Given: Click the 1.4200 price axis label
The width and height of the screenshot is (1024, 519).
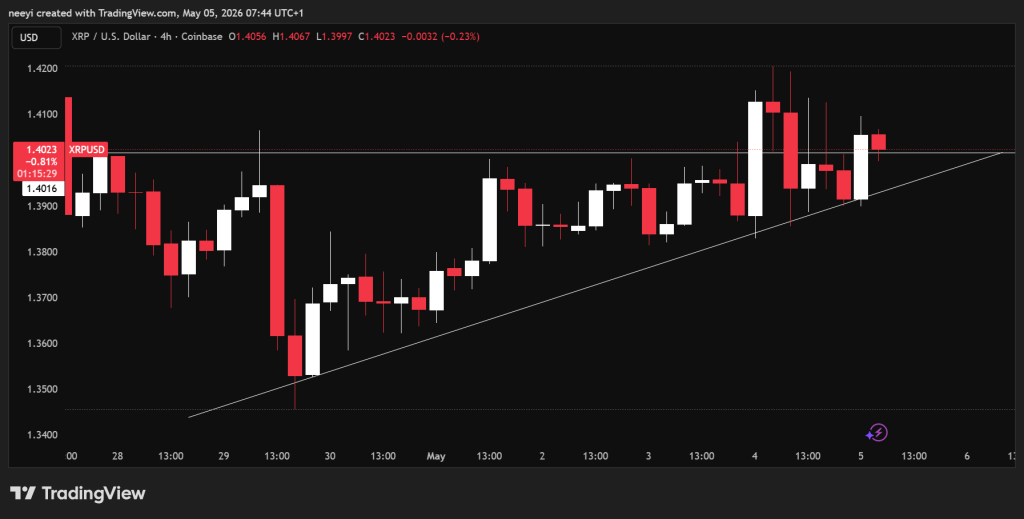Looking at the screenshot, I should 42,68.
